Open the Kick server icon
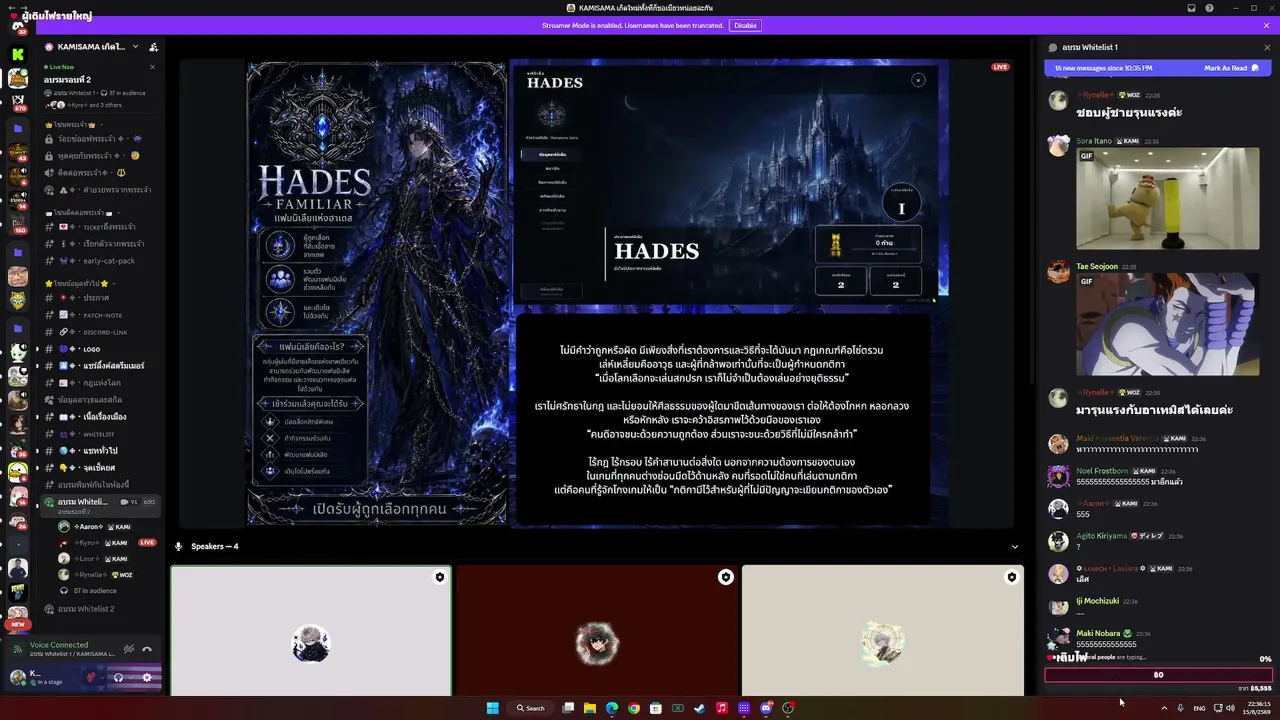 click(18, 53)
